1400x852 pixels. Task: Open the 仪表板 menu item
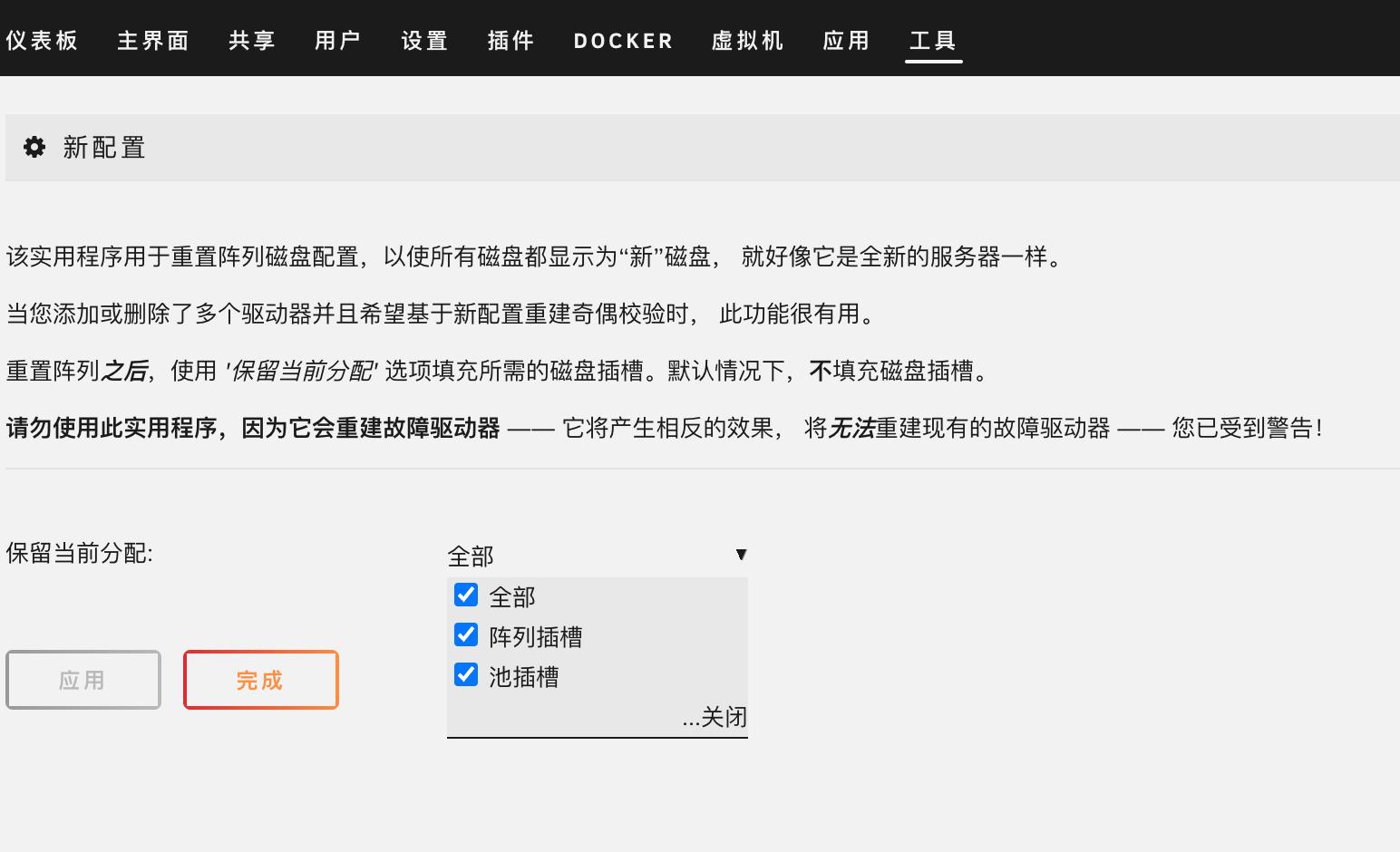[x=43, y=40]
